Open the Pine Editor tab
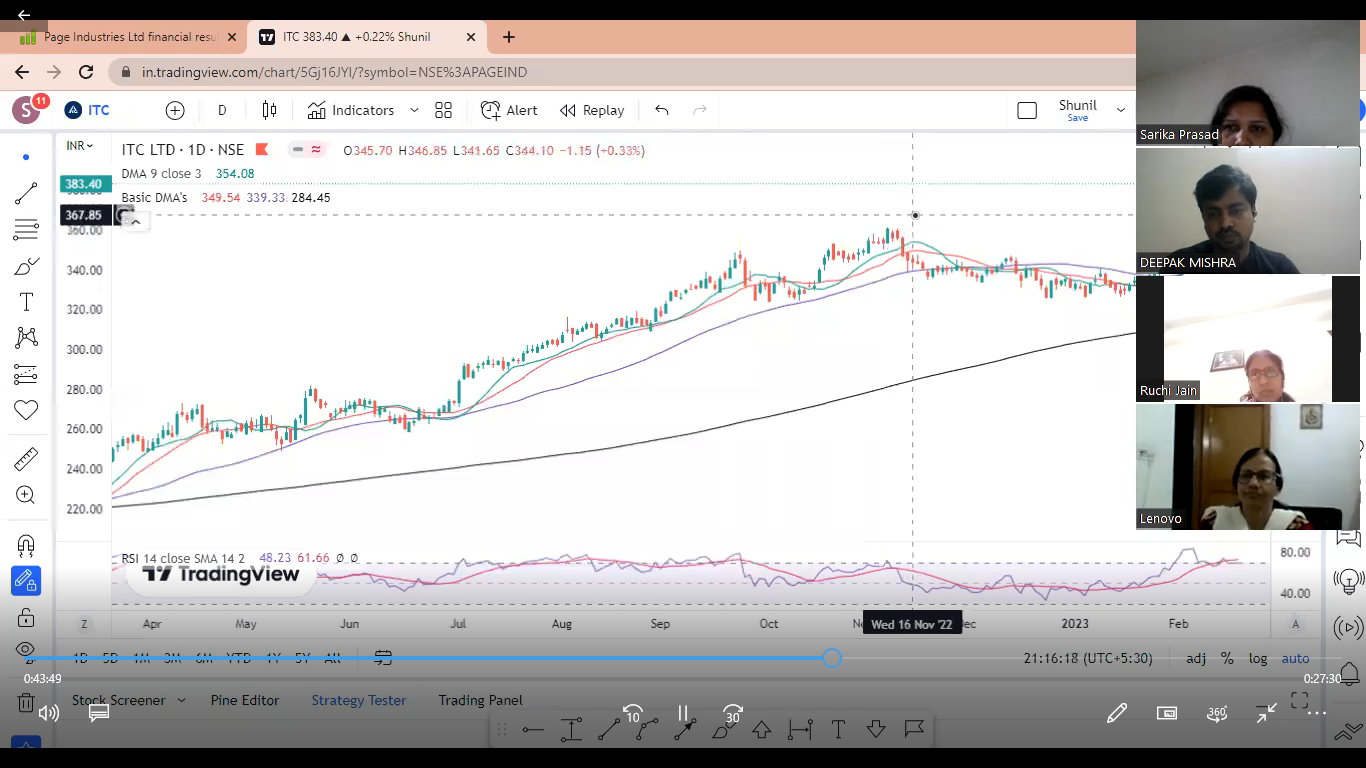Viewport: 1366px width, 768px height. click(245, 700)
